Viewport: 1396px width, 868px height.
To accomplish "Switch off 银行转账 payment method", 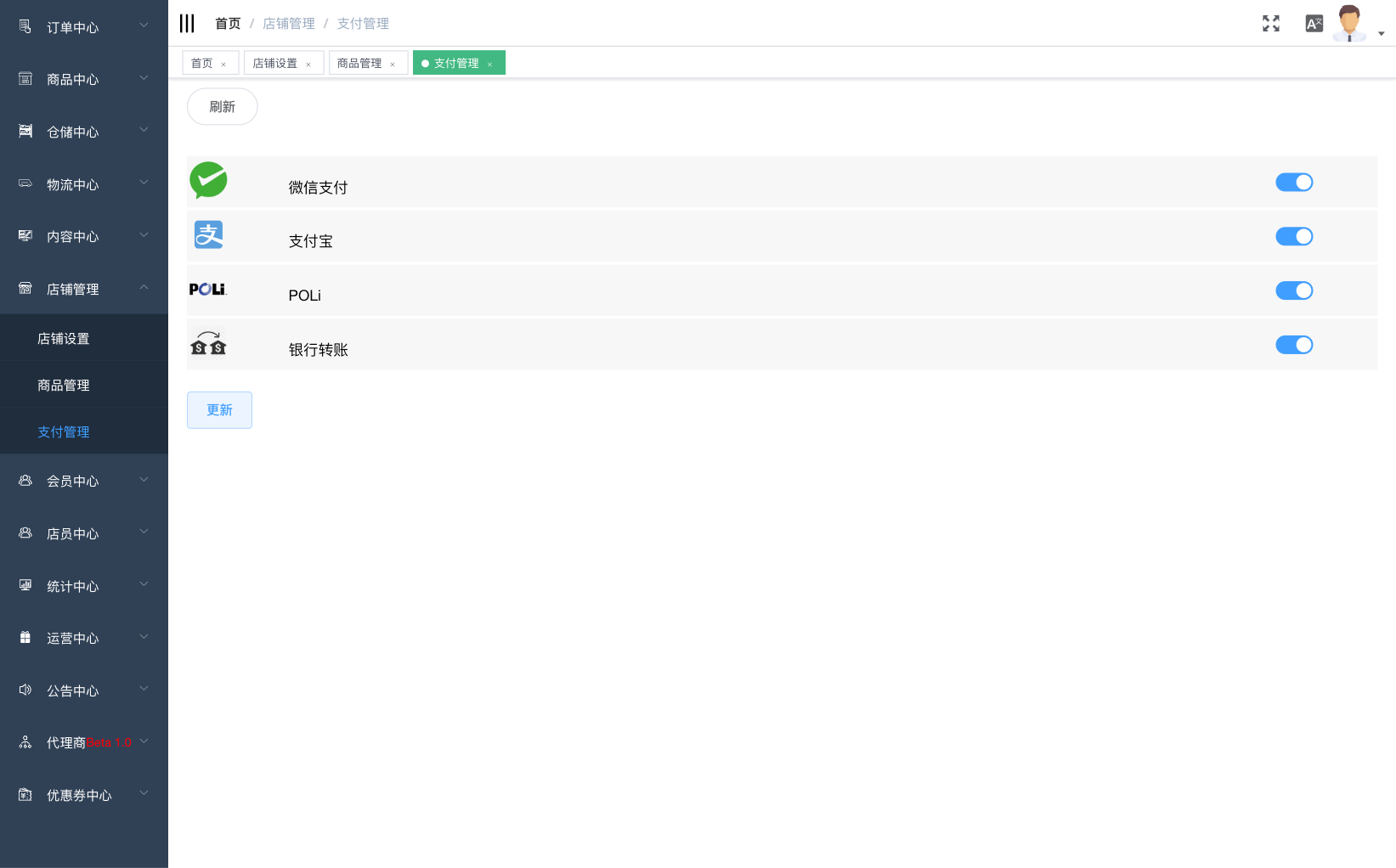I will coord(1293,345).
